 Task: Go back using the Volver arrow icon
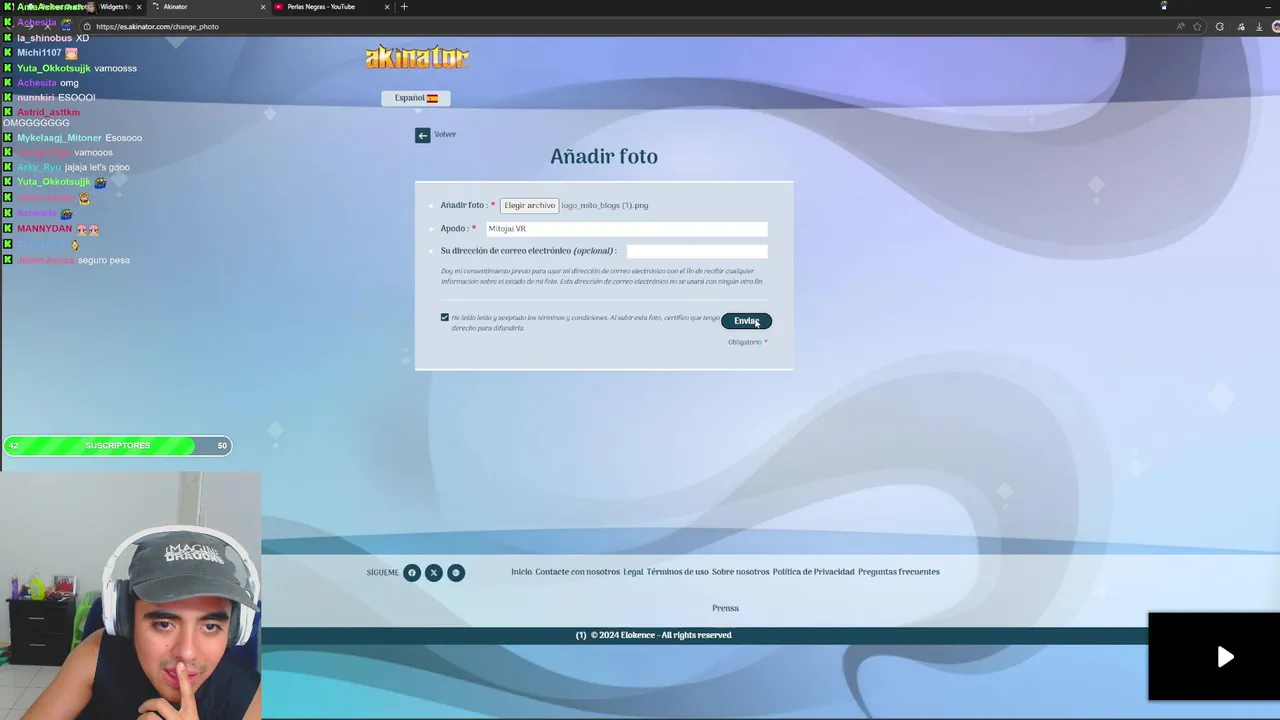point(422,135)
